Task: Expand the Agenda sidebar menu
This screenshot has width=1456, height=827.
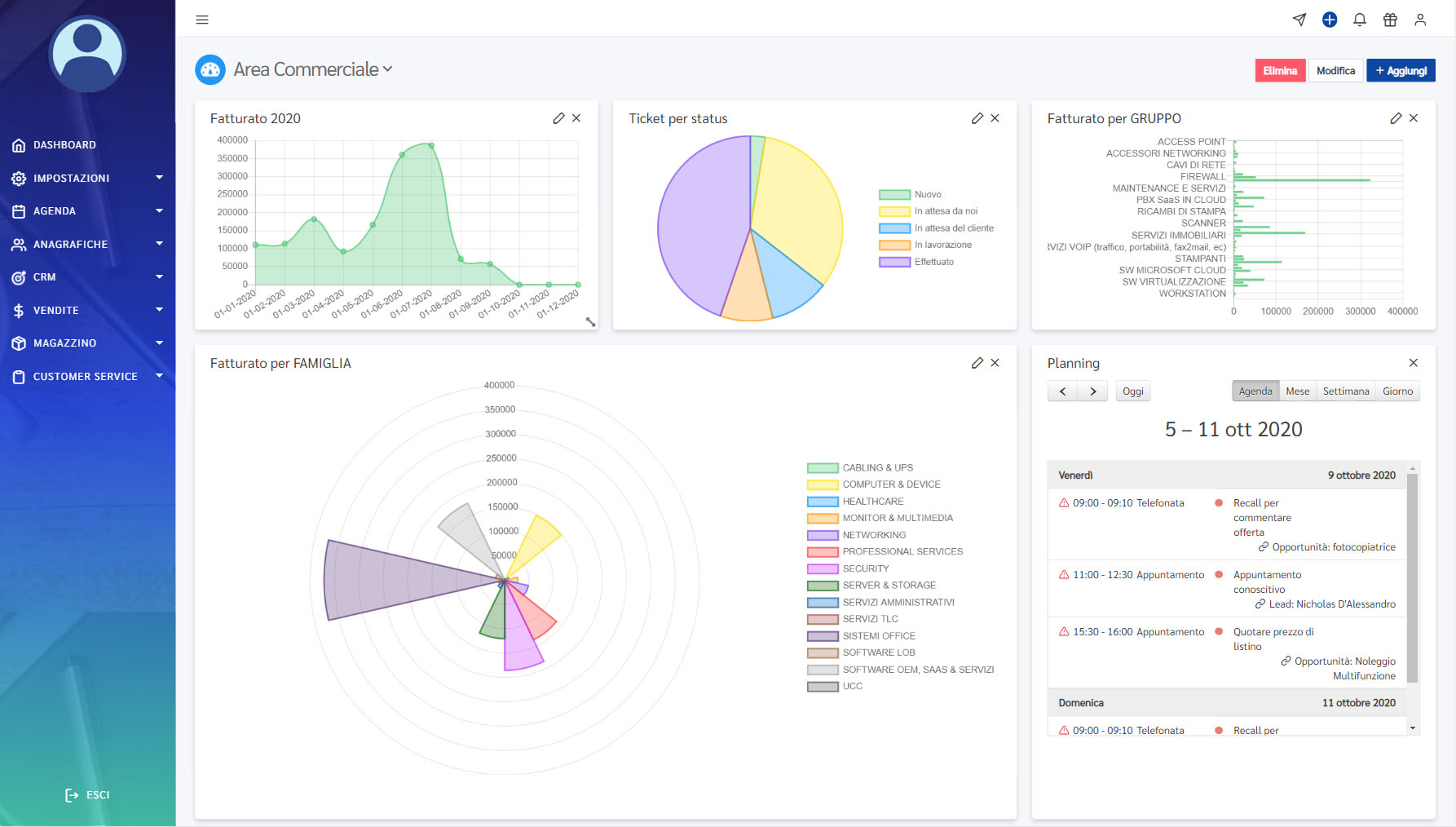Action: (87, 211)
